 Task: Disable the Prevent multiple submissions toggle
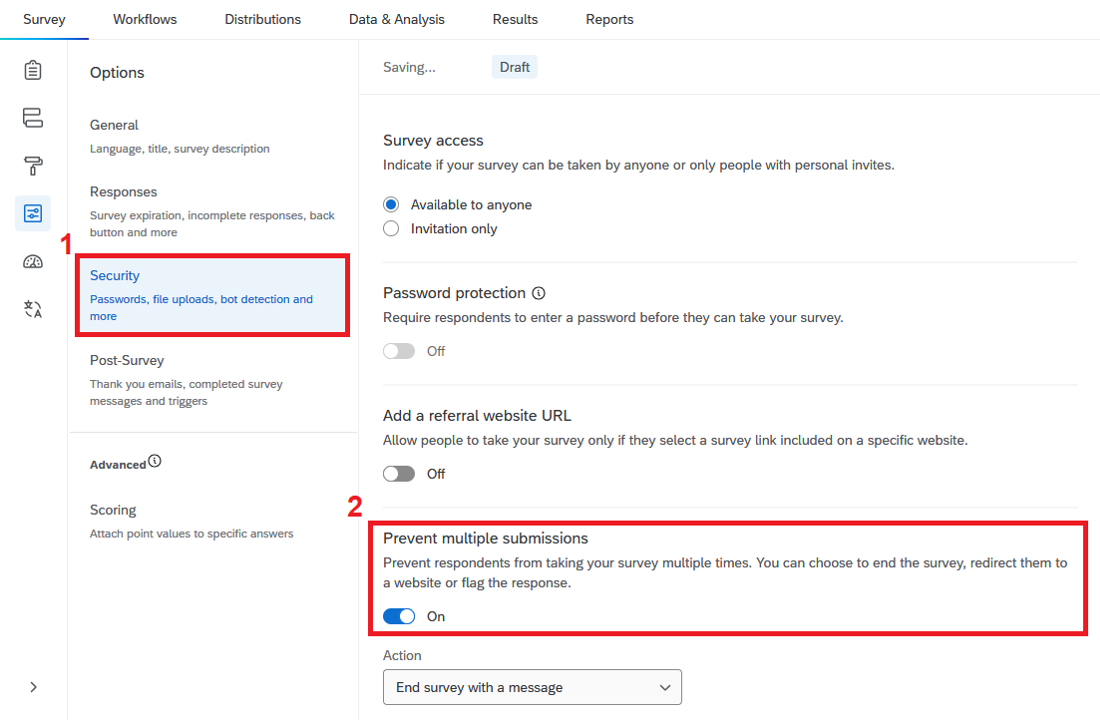(x=399, y=616)
